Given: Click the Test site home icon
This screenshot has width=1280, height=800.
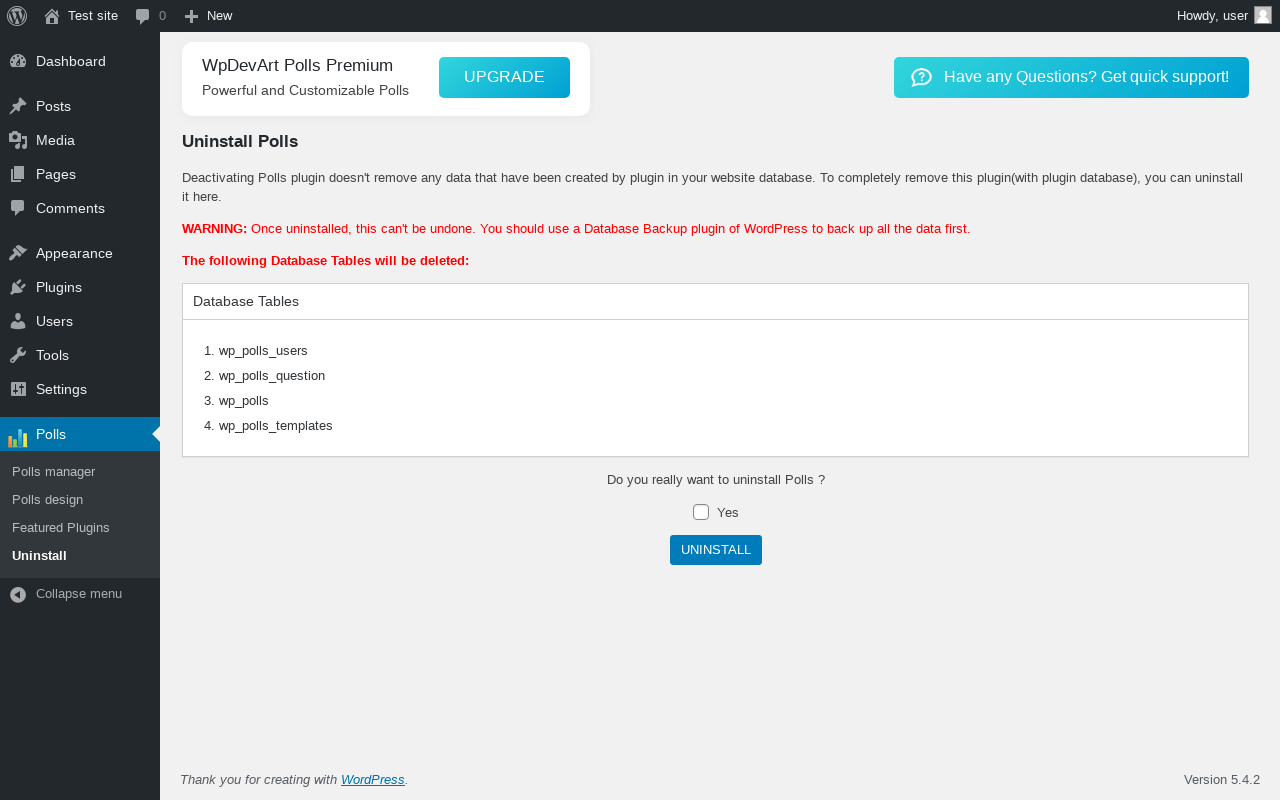Looking at the screenshot, I should [52, 16].
